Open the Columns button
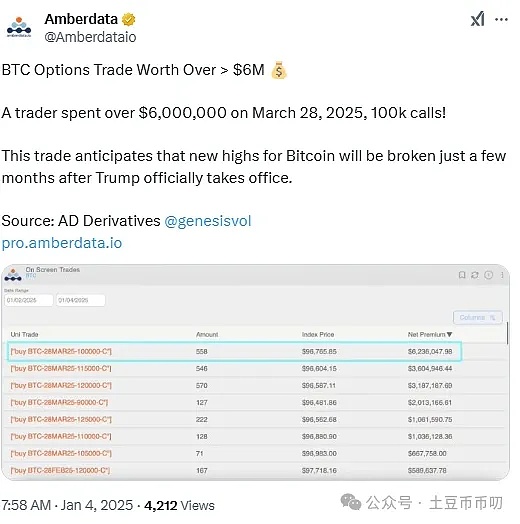The image size is (520, 524). point(478,317)
